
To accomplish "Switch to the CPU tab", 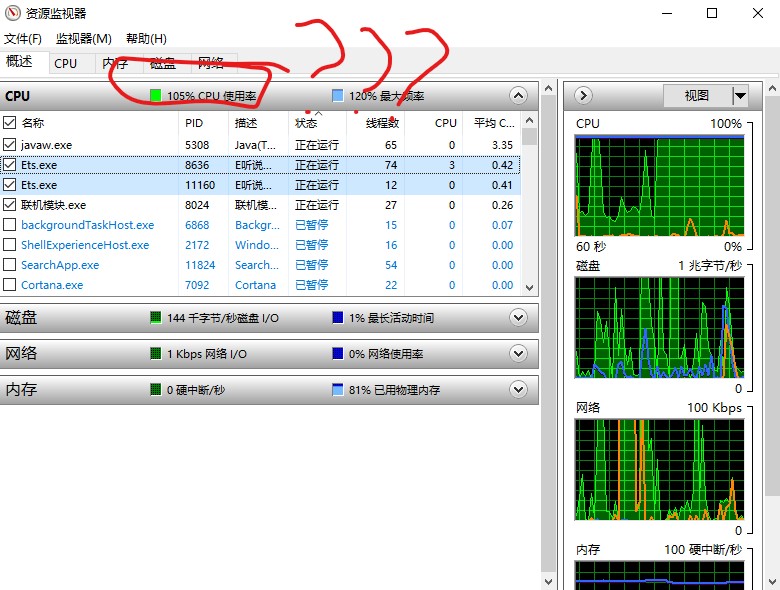I will click(66, 63).
